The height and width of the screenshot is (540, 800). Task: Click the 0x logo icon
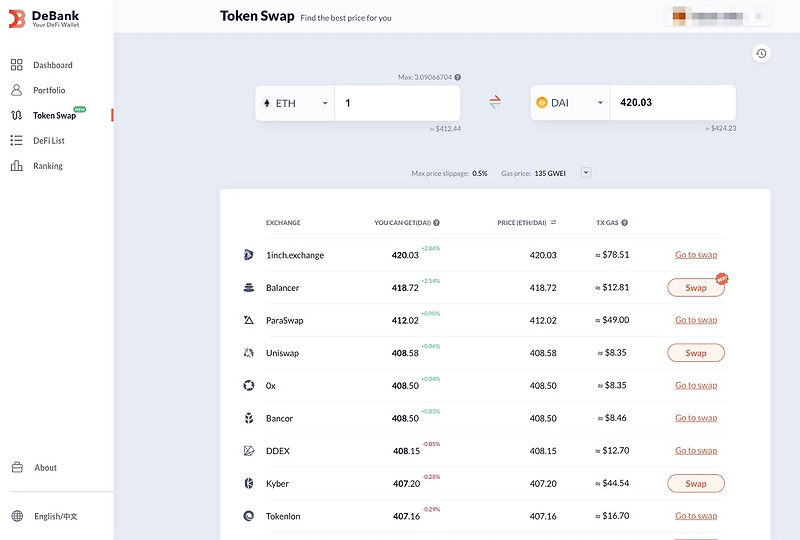(248, 385)
